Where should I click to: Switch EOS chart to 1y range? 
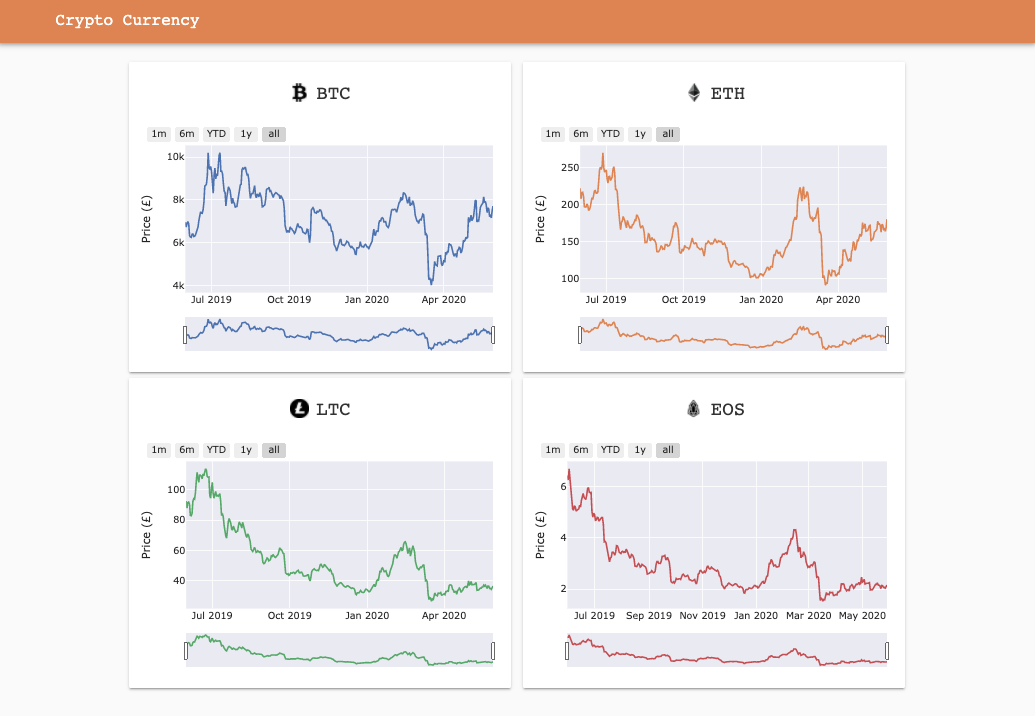click(640, 450)
